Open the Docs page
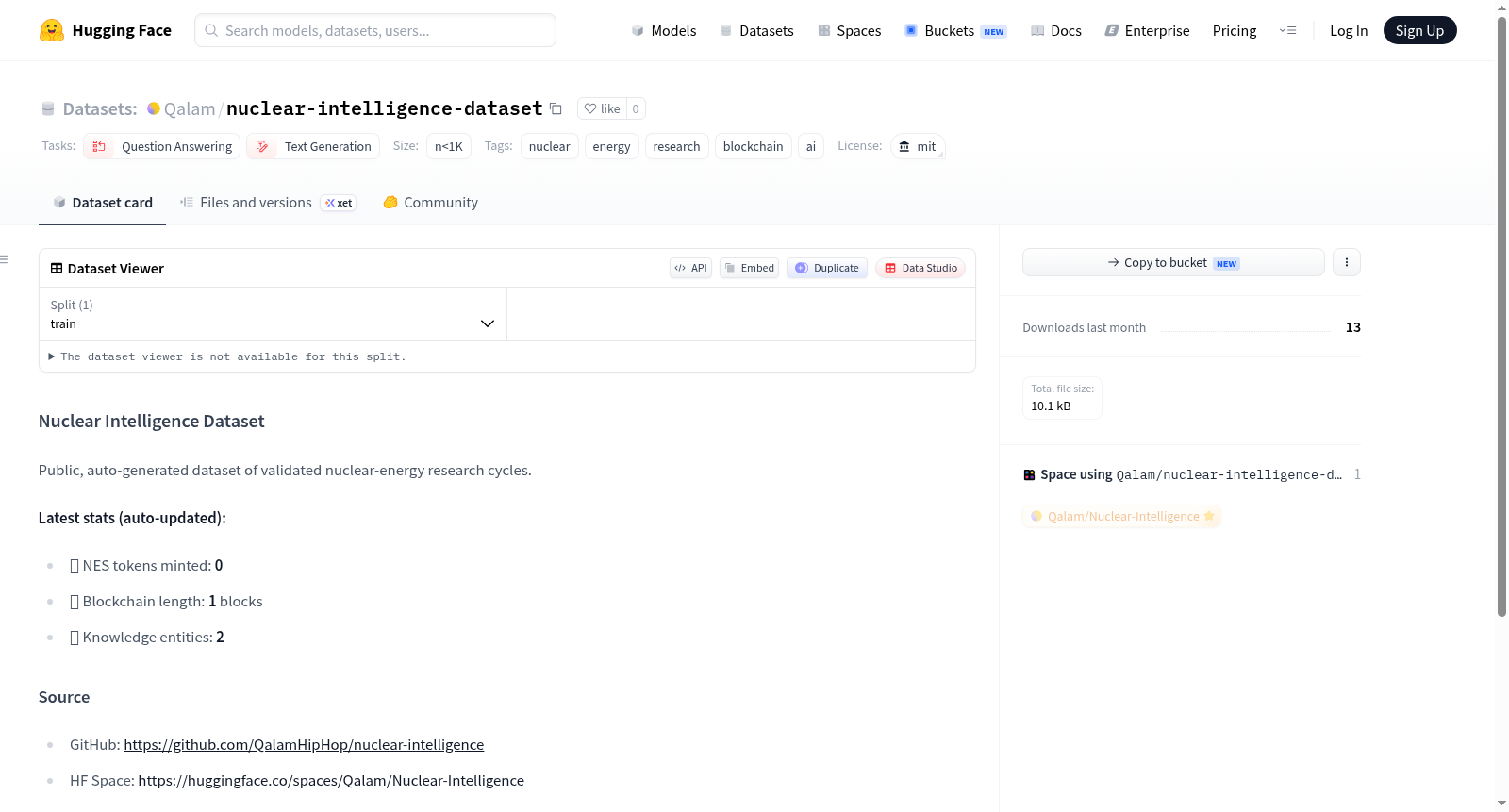 coord(1056,30)
